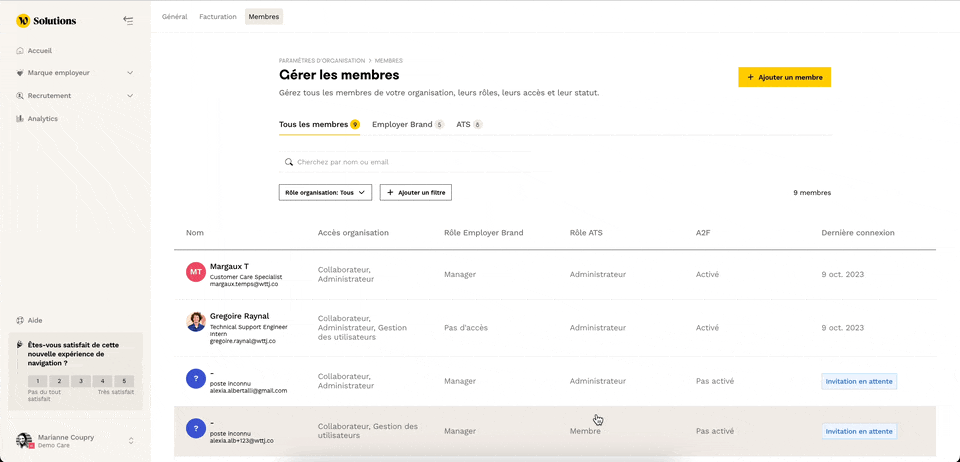Screen dimensions: 960x462
Task: Click the Solutions logo icon
Action: 23,20
